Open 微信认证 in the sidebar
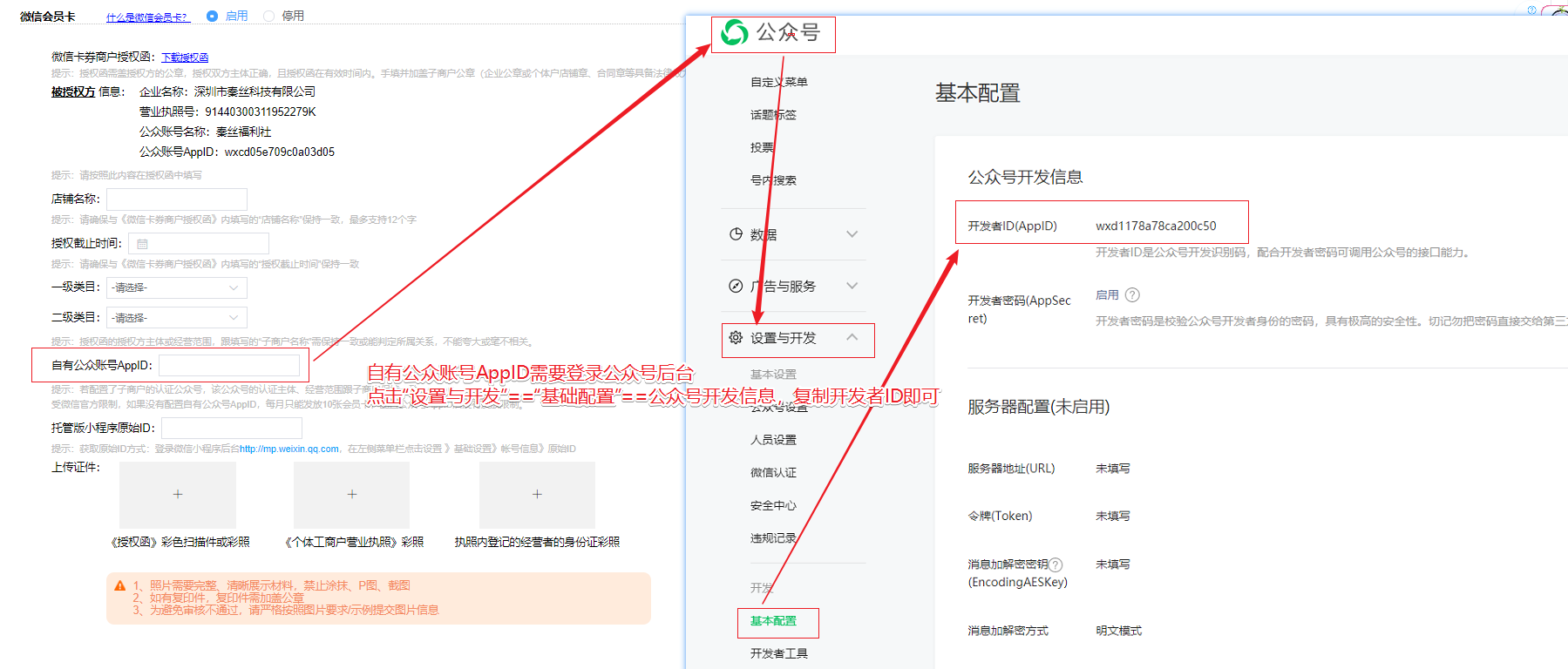Image resolution: width=1568 pixels, height=669 pixels. [773, 473]
